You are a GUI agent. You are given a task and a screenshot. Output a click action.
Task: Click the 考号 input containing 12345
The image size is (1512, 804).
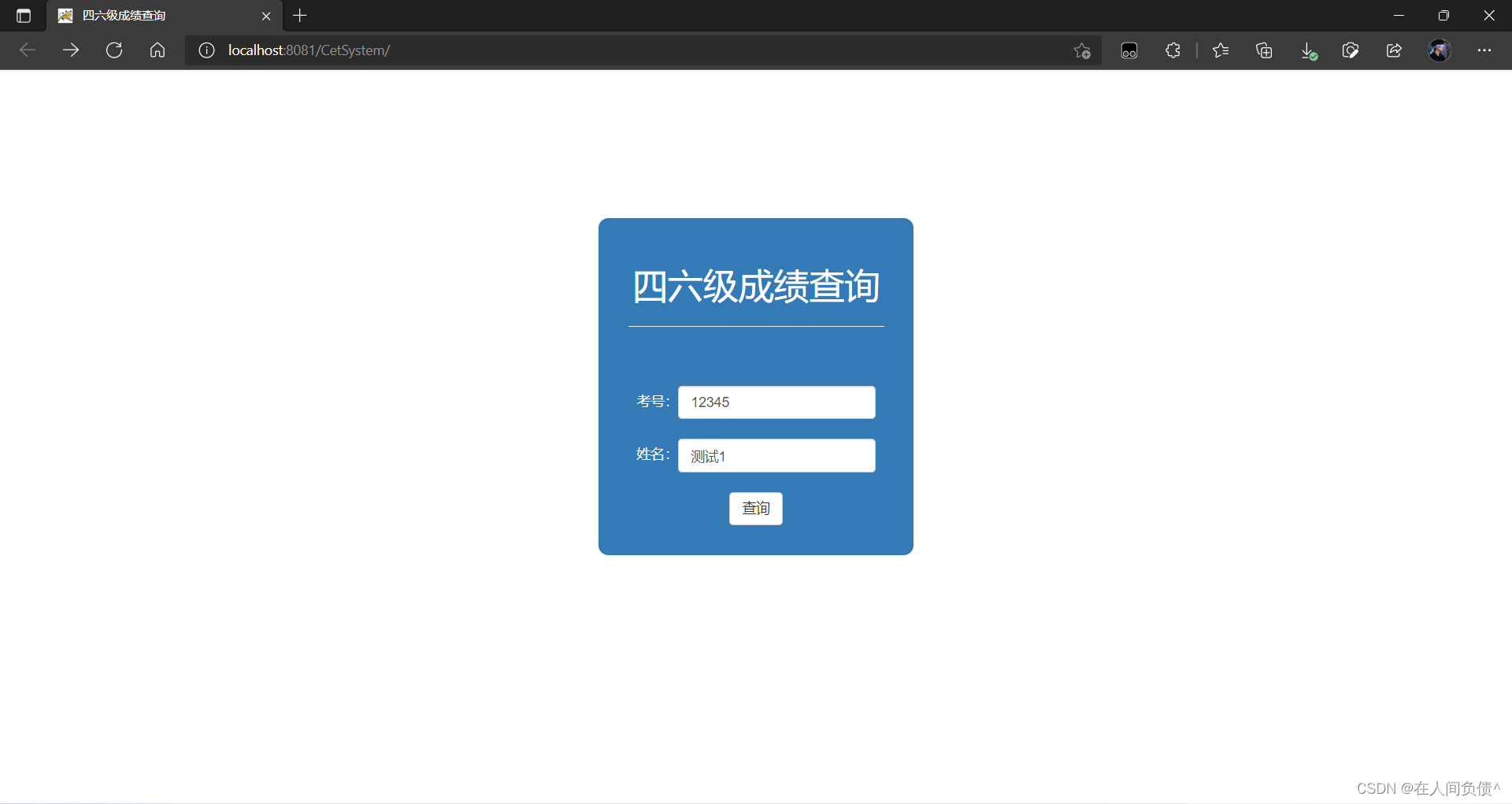tap(776, 402)
